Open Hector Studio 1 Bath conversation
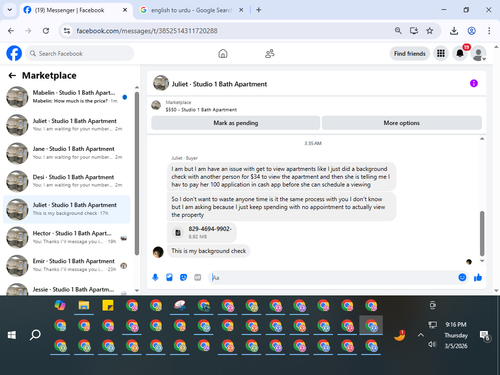The width and height of the screenshot is (500, 375). 67,237
